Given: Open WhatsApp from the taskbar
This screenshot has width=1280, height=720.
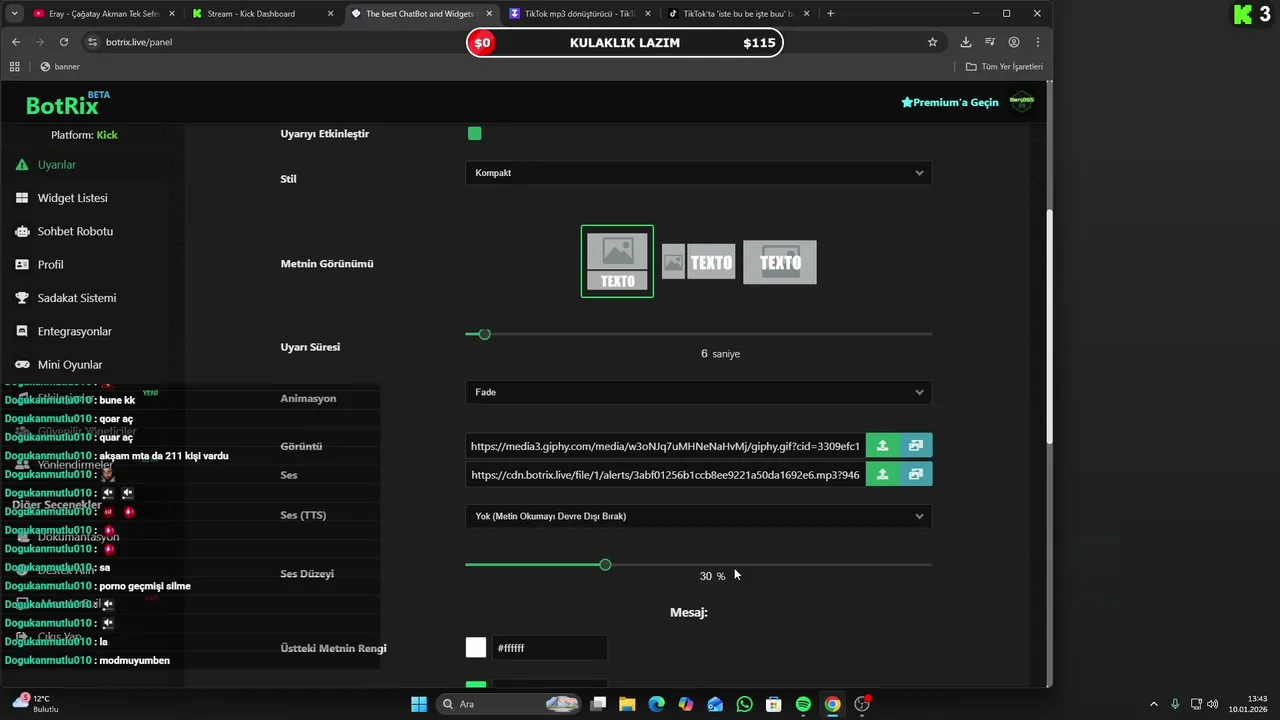Looking at the screenshot, I should pos(744,704).
